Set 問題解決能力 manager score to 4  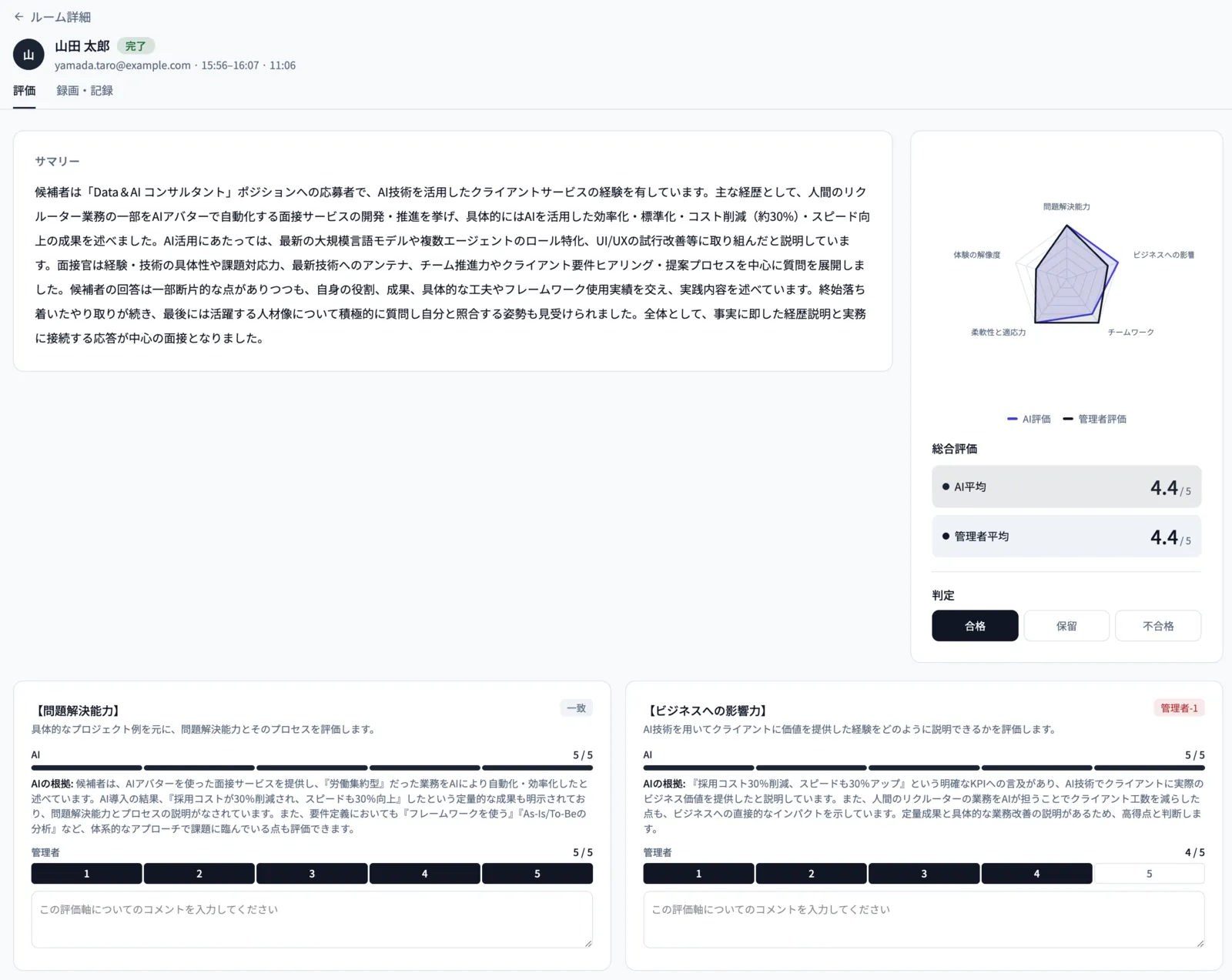click(424, 874)
